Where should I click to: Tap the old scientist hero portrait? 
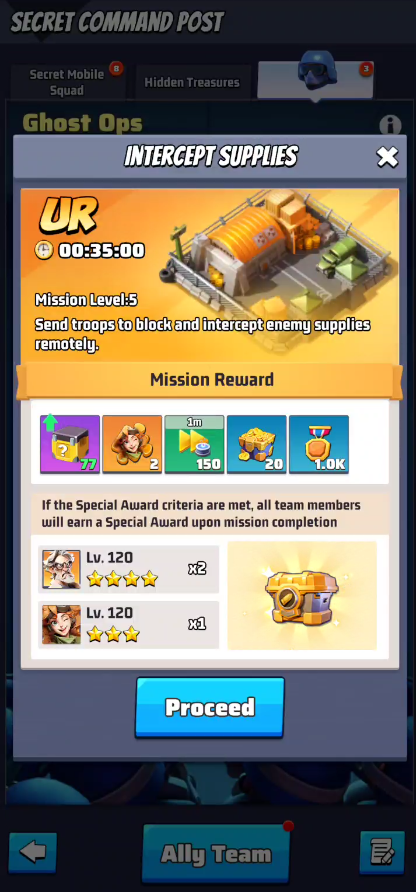click(61, 569)
